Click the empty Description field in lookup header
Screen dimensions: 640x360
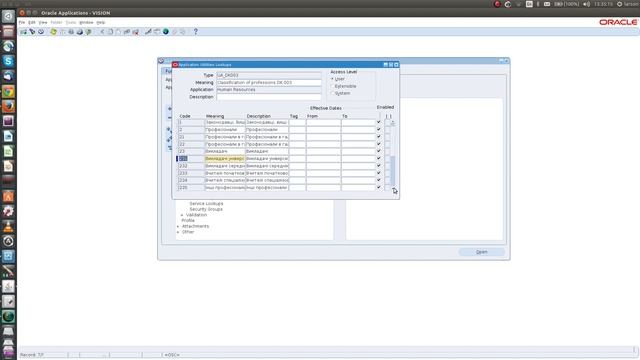[x=269, y=97]
